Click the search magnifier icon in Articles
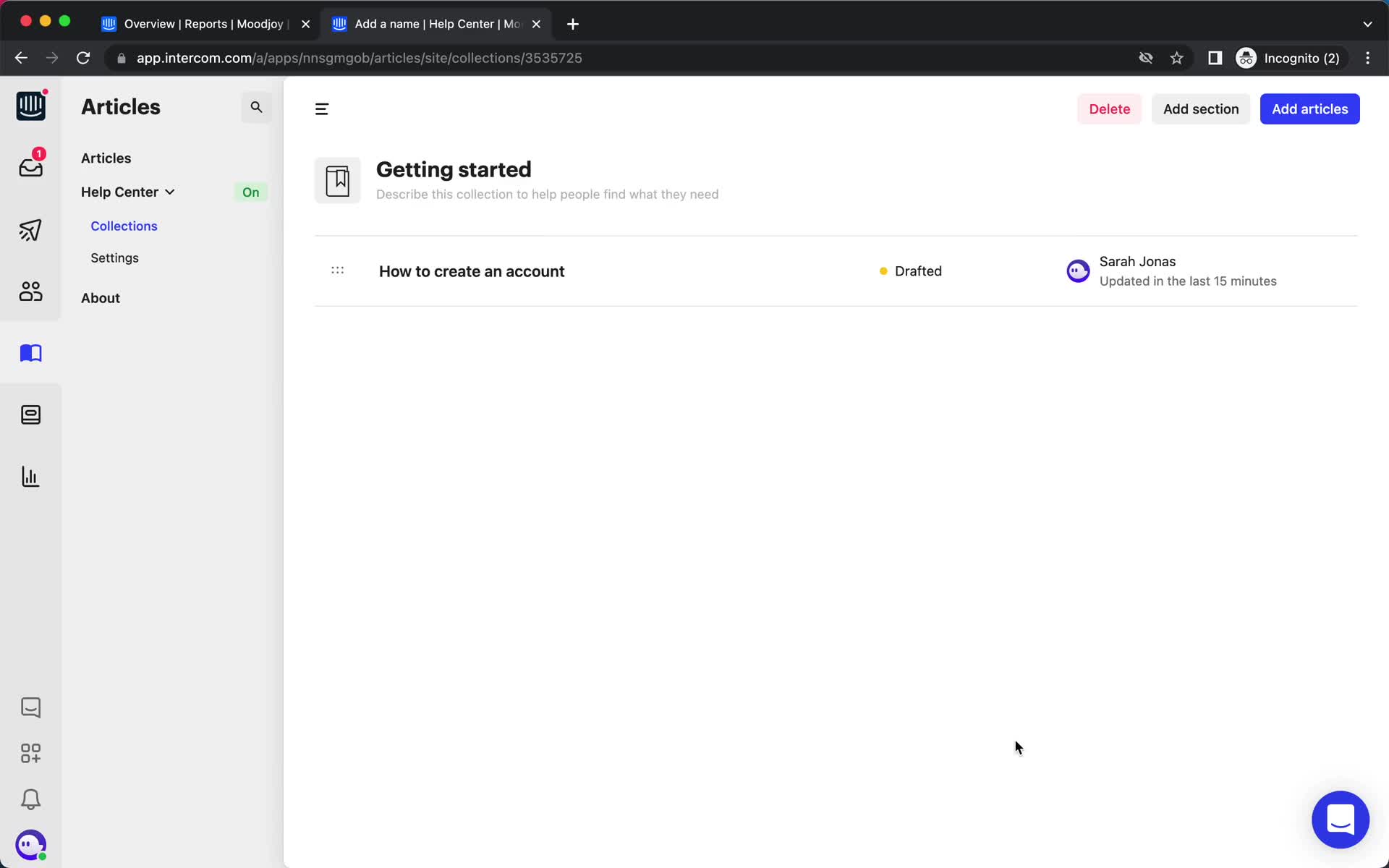Screen dimensions: 1389x868 pos(256,108)
